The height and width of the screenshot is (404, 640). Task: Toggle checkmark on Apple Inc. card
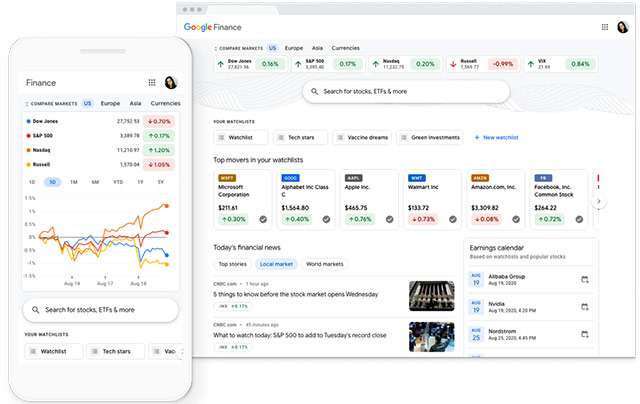[x=389, y=220]
